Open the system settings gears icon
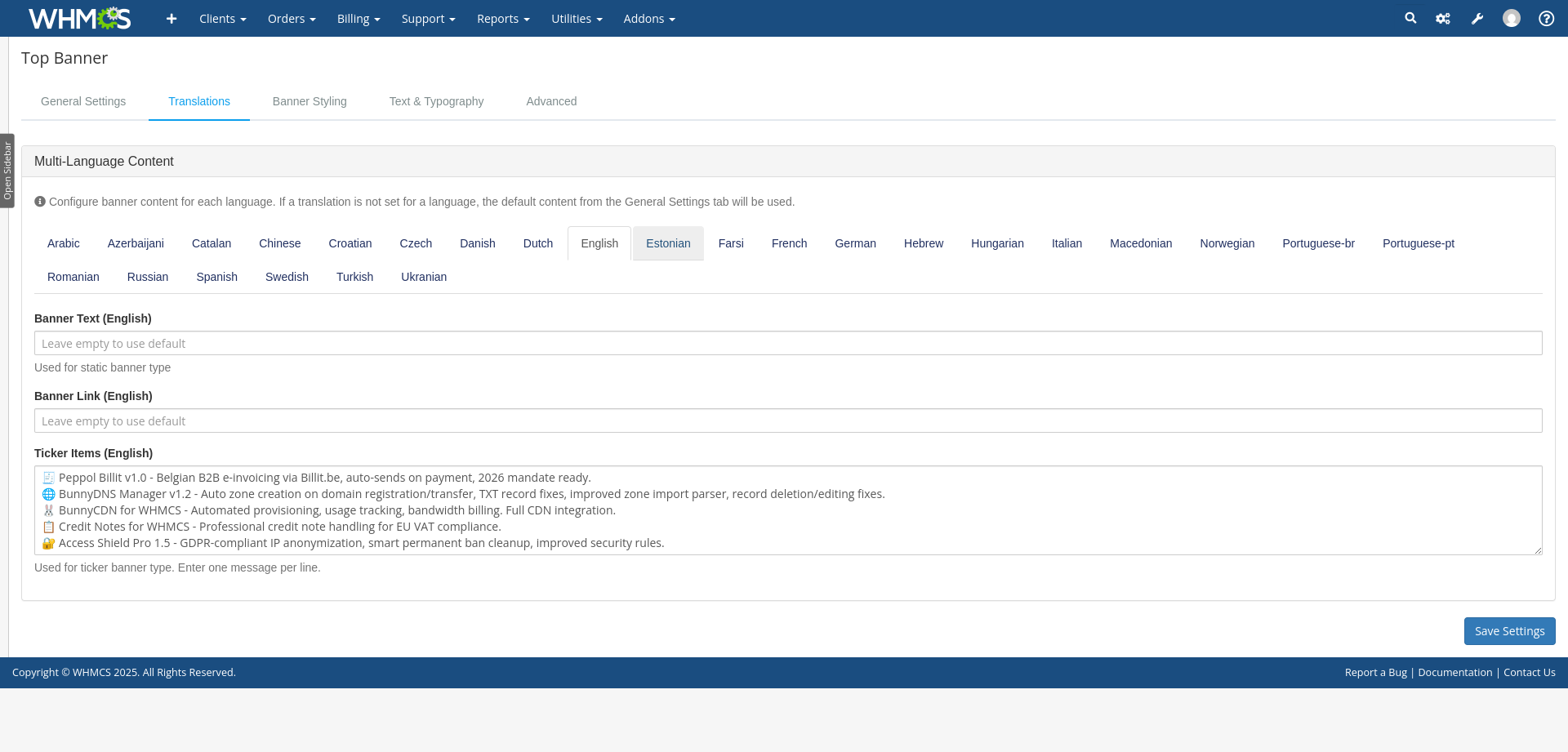1568x752 pixels. coord(1443,19)
